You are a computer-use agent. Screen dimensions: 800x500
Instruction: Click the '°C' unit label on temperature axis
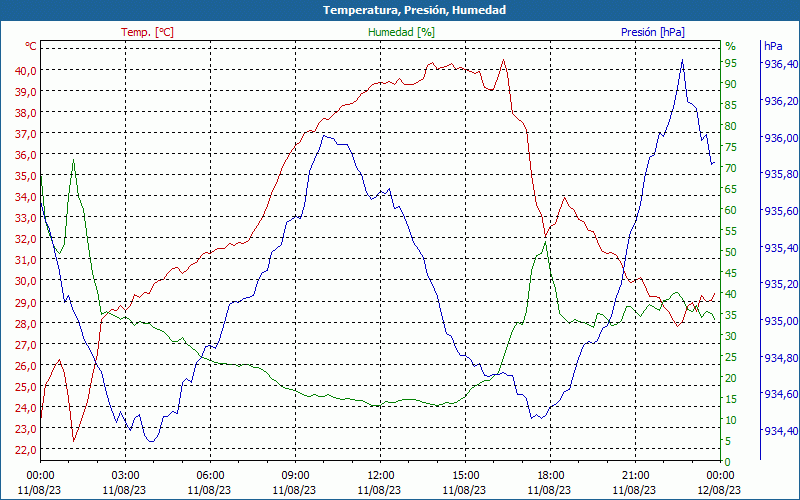(31, 46)
